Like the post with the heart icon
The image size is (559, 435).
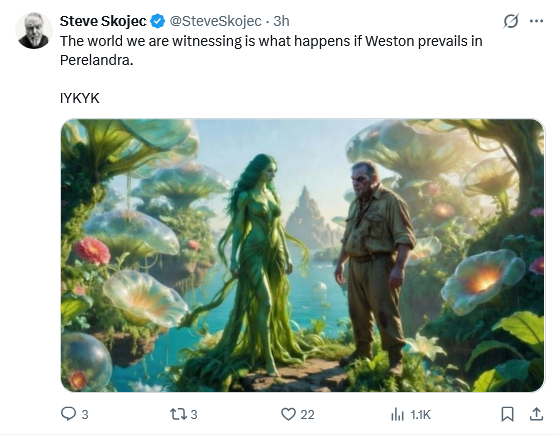coord(288,414)
